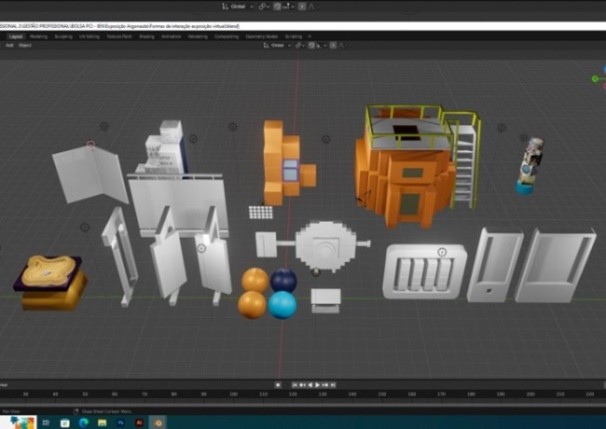Image resolution: width=606 pixels, height=429 pixels.
Task: Open the Object menu in viewport header
Action: pyautogui.click(x=25, y=45)
